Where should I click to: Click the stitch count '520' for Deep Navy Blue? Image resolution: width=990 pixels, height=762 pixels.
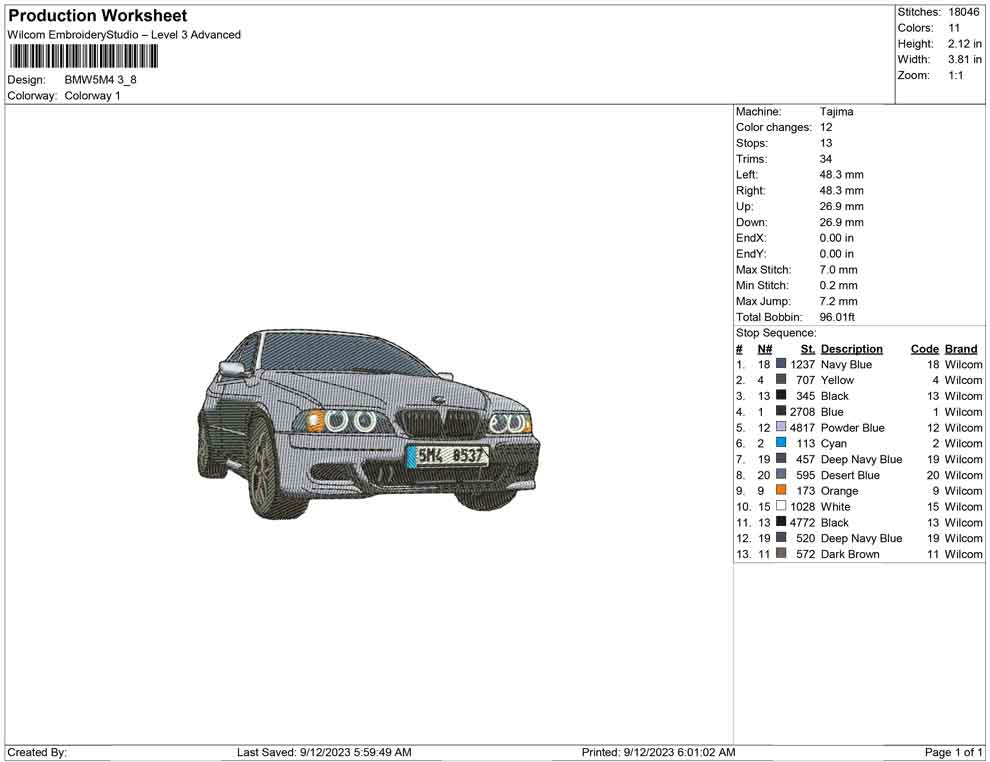click(806, 538)
